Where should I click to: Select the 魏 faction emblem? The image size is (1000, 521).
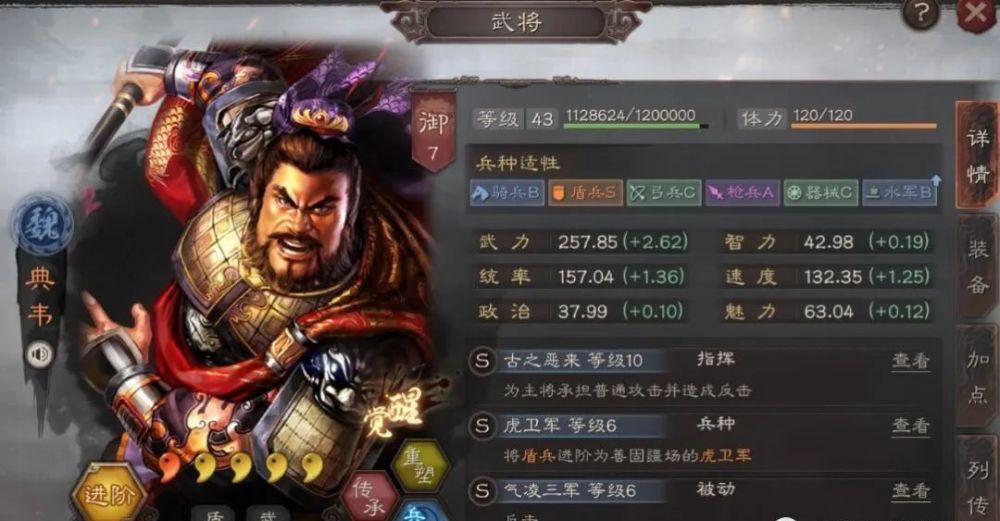(x=41, y=225)
